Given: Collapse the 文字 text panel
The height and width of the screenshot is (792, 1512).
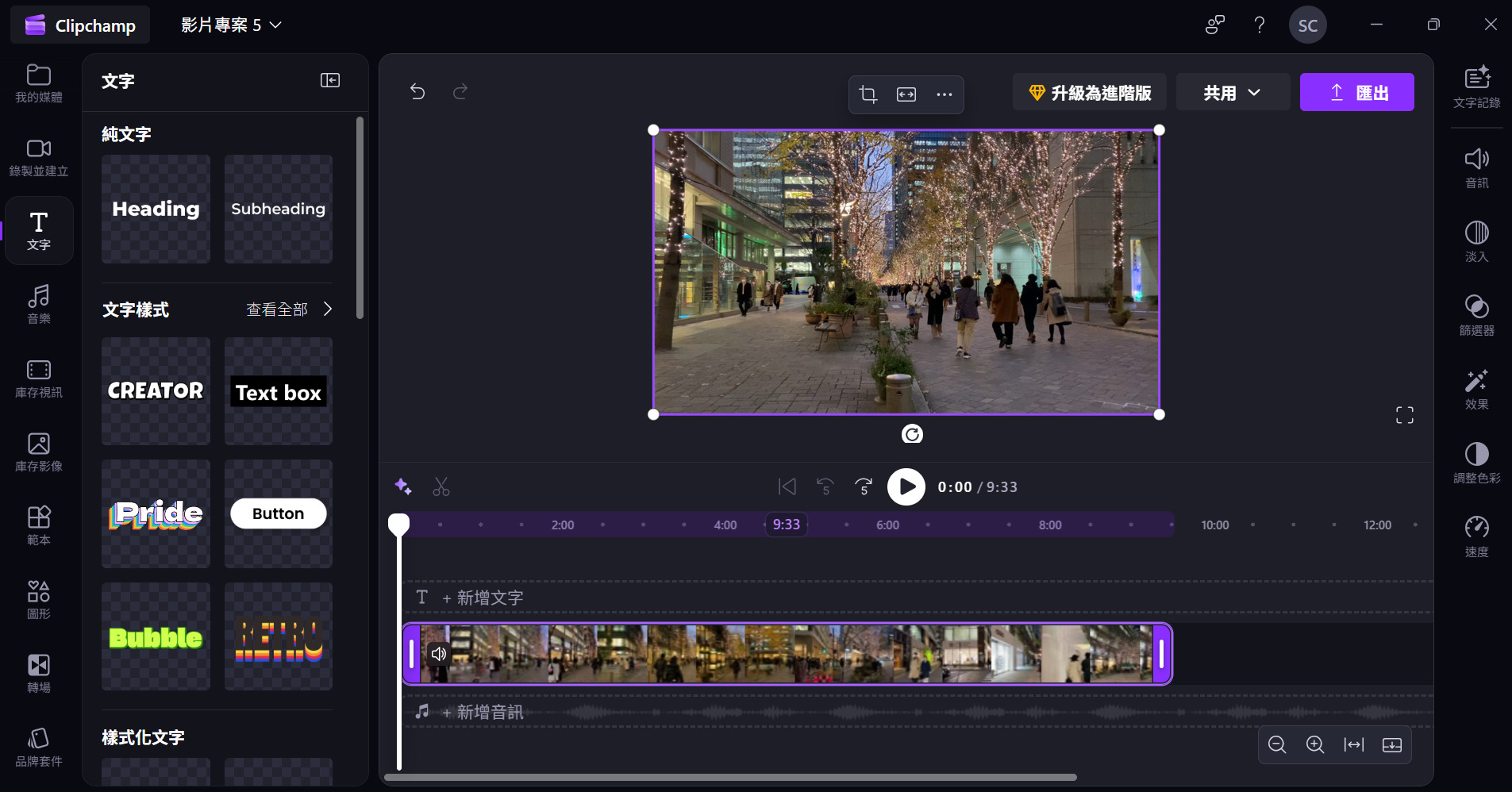Looking at the screenshot, I should click(x=329, y=80).
